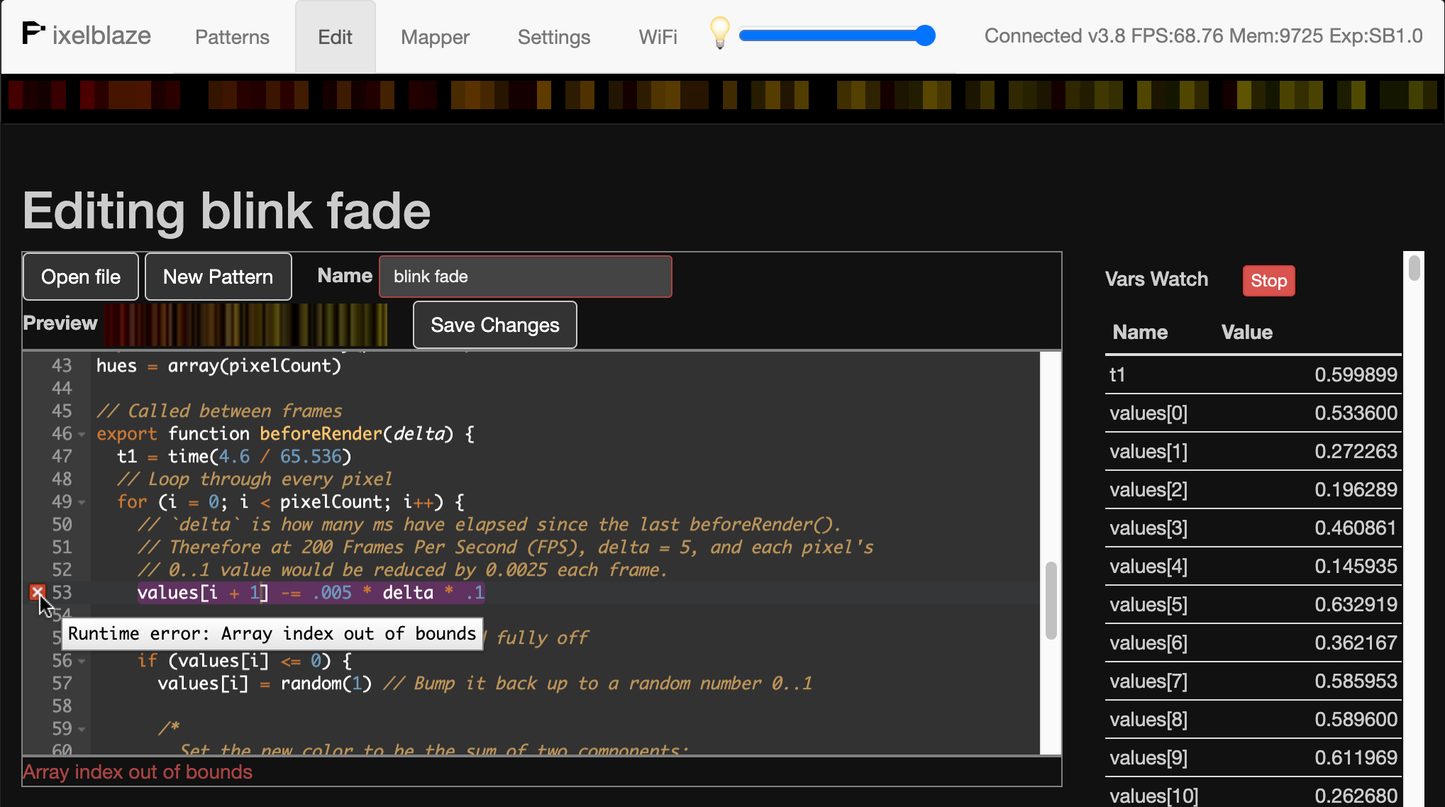Adjust the brightness slider

tap(836, 36)
